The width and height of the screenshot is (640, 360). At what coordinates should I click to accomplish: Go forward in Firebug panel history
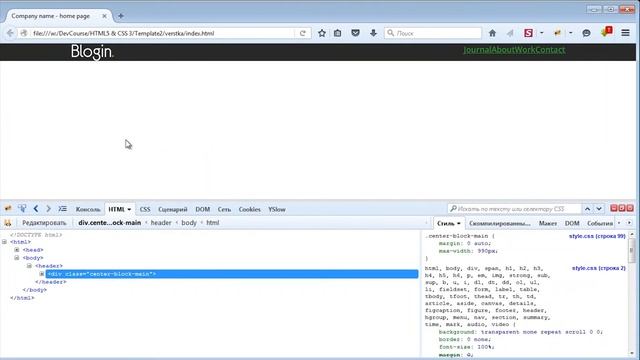click(x=48, y=209)
